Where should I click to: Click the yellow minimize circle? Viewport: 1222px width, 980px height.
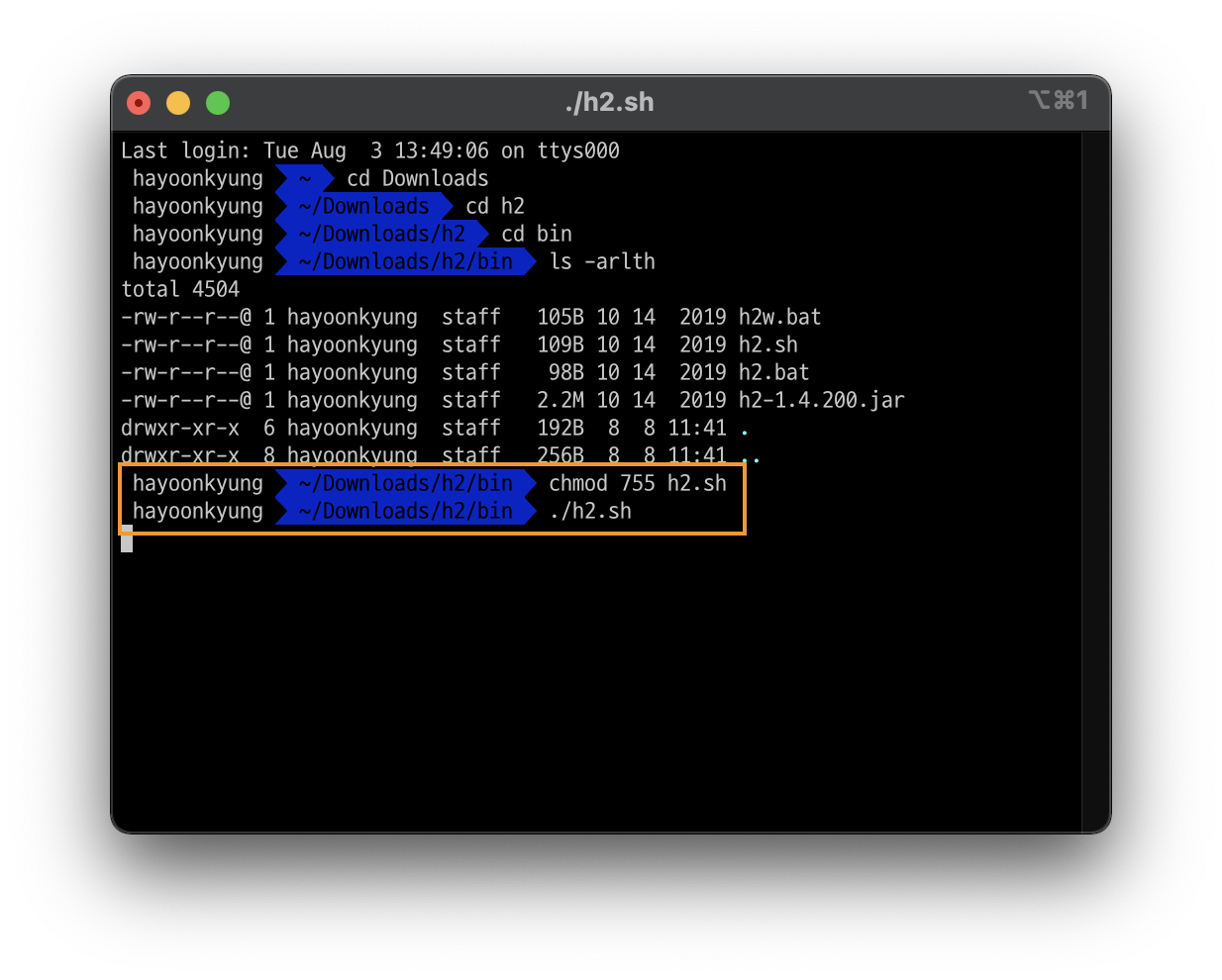pyautogui.click(x=177, y=102)
